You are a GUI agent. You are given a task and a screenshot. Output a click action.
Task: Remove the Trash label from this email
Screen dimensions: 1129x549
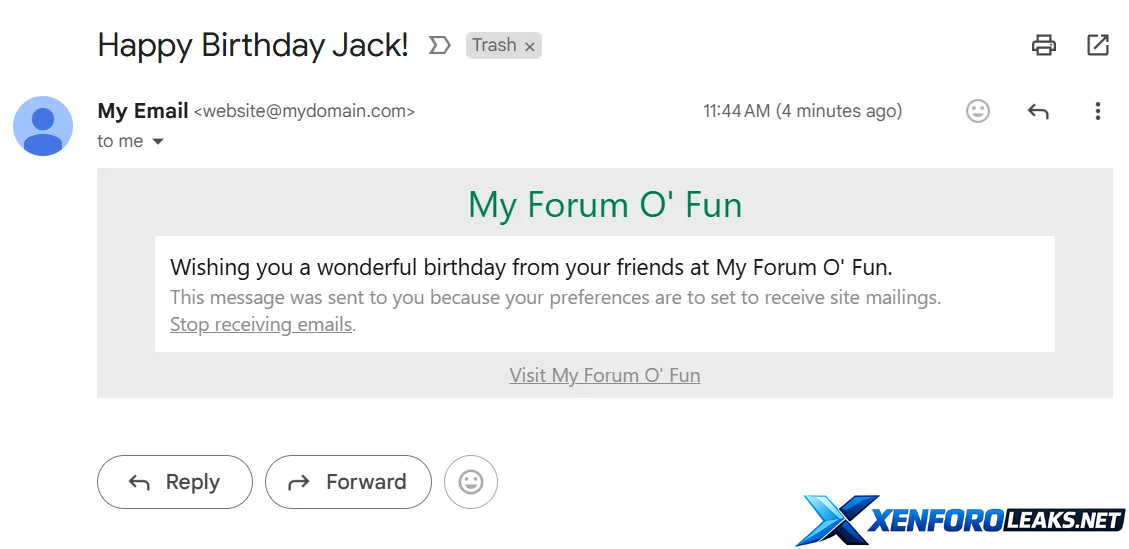[x=530, y=46]
